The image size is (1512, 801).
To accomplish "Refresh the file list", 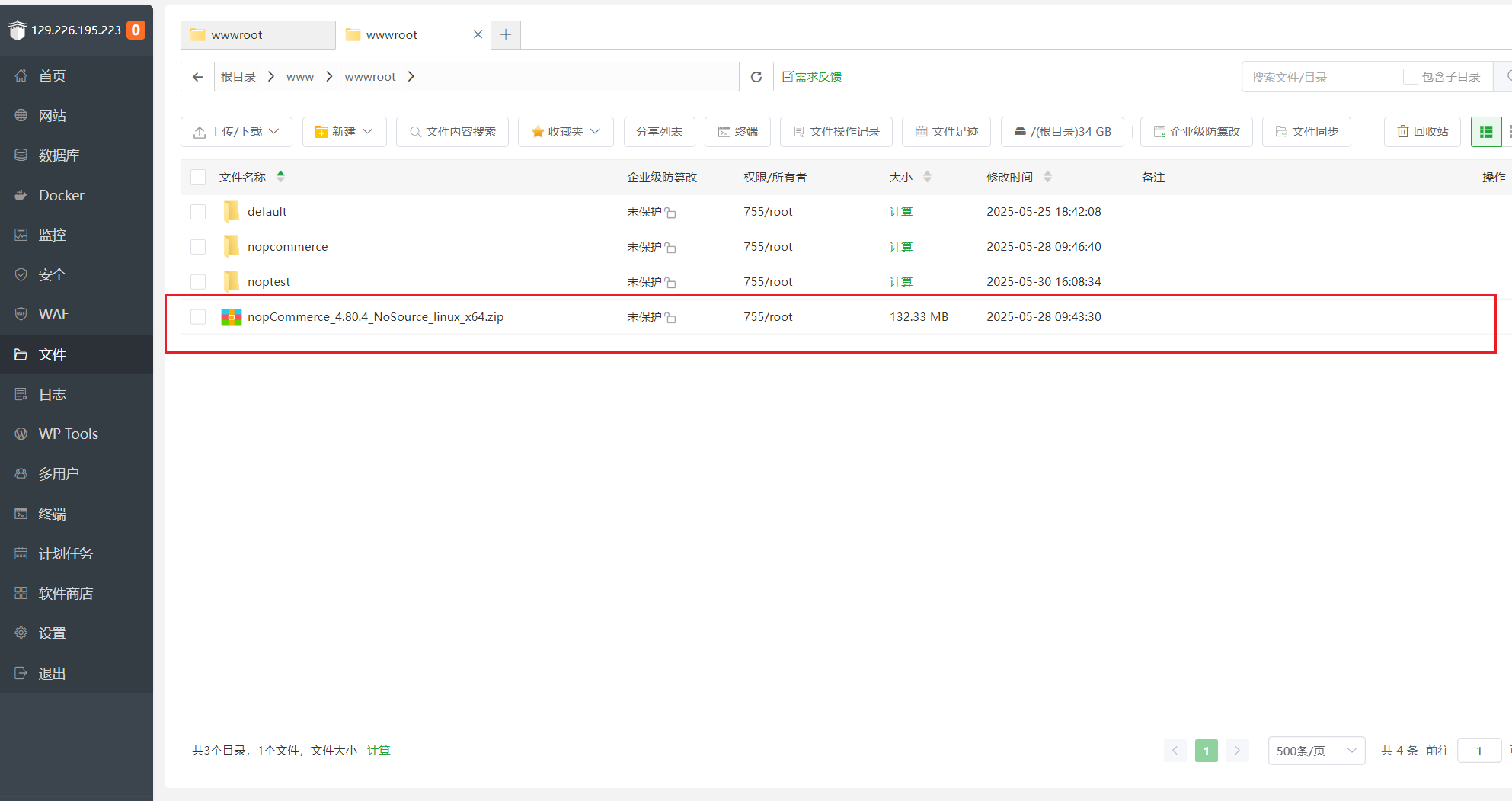I will pyautogui.click(x=756, y=77).
